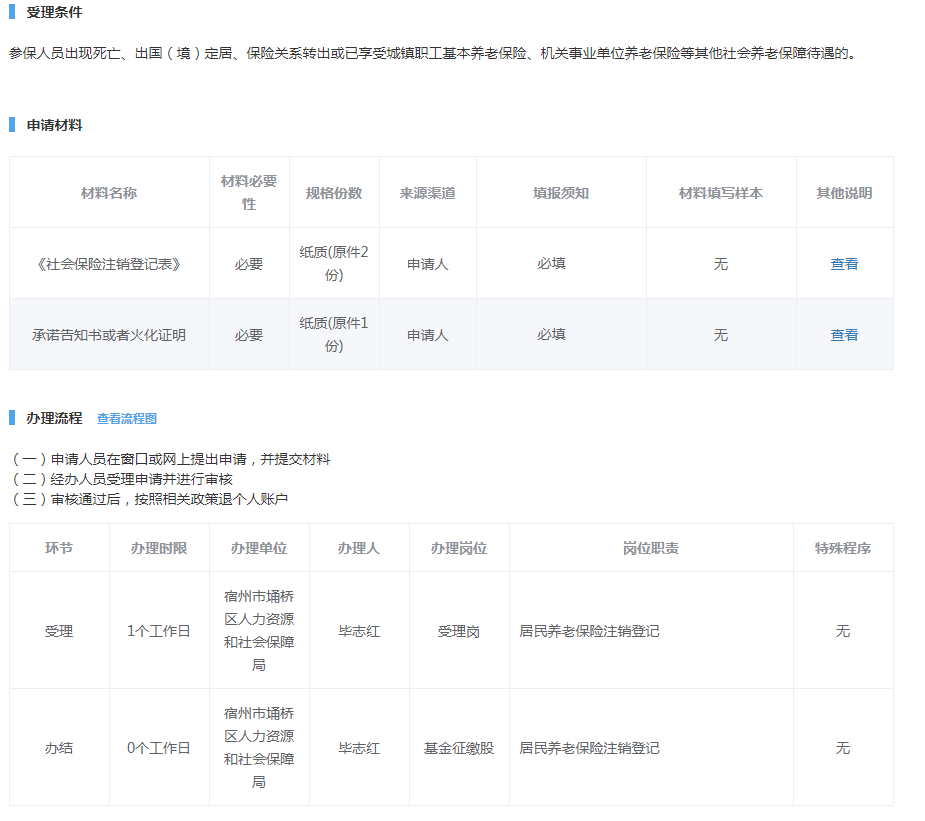Click 查看 link for 社会保险注销登记表 row

844,264
